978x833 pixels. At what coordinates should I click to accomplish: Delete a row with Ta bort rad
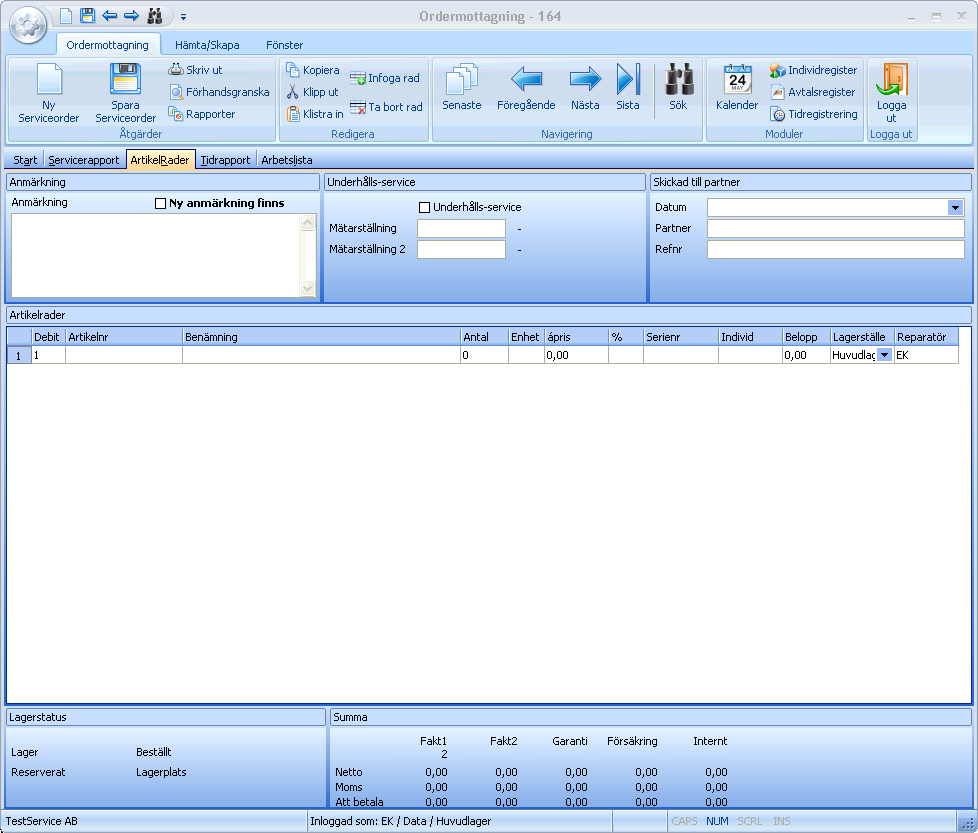(x=386, y=107)
